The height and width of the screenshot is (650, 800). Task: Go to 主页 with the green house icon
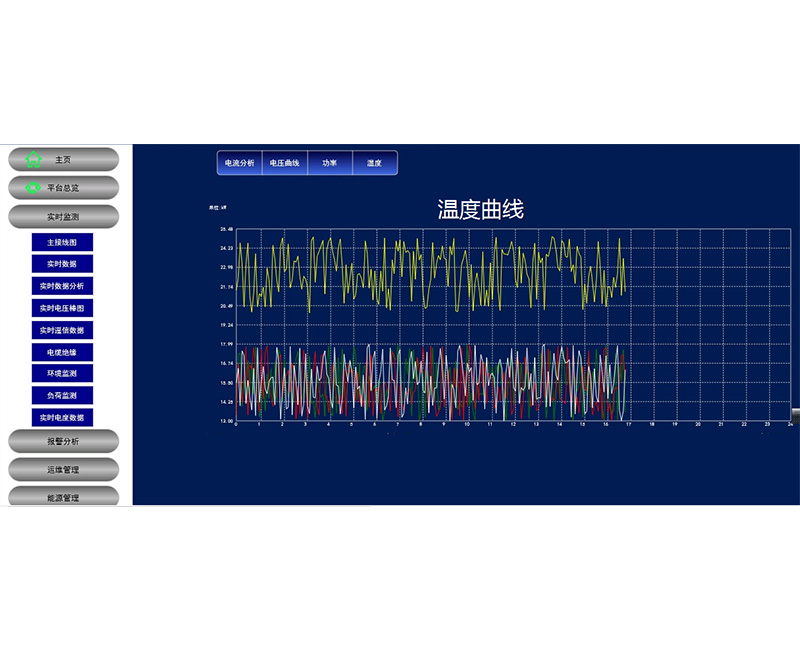click(63, 160)
